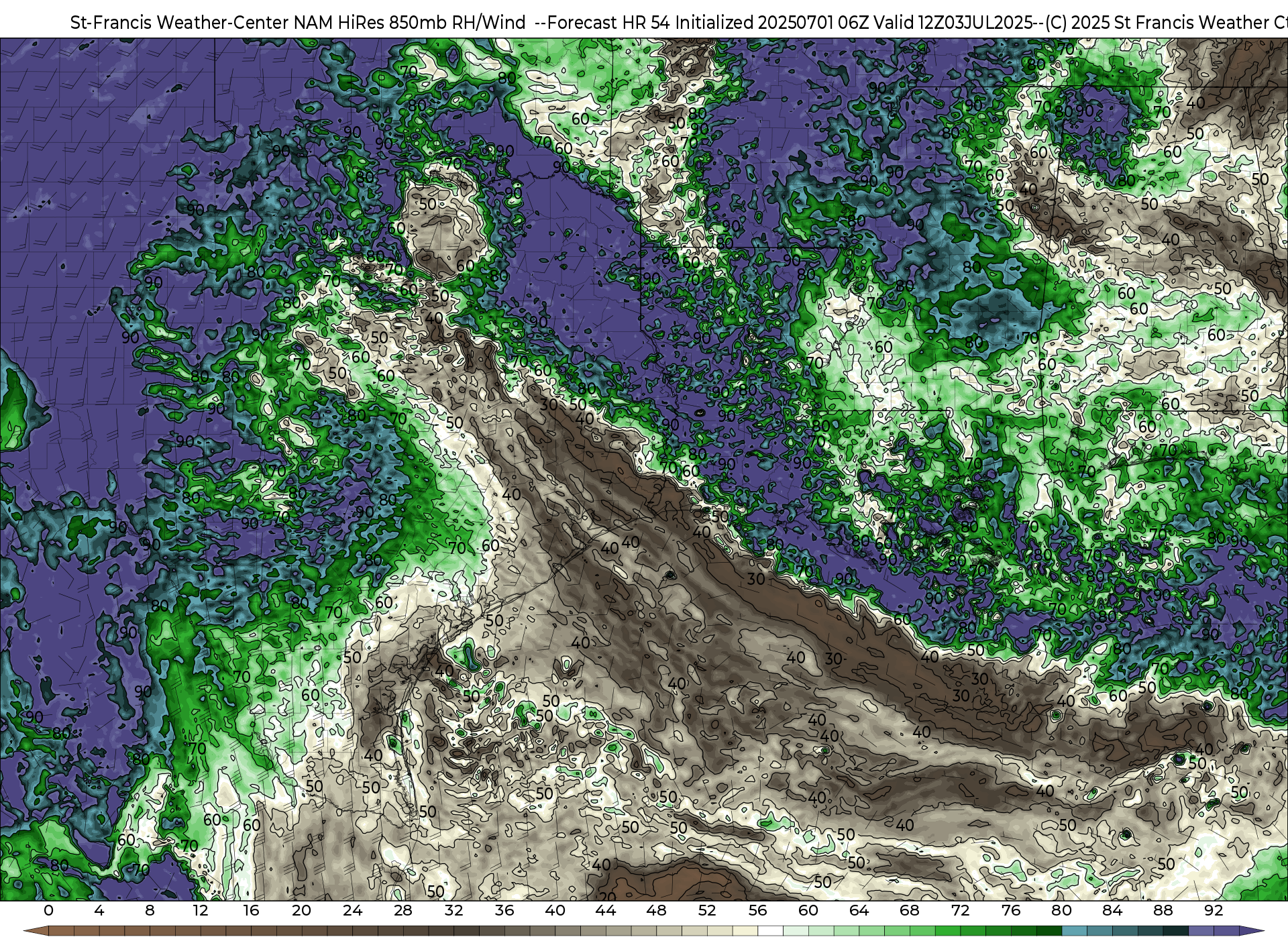Click the bright green 72–74 colorbar swatch
The width and height of the screenshot is (1288, 939).
973,932
